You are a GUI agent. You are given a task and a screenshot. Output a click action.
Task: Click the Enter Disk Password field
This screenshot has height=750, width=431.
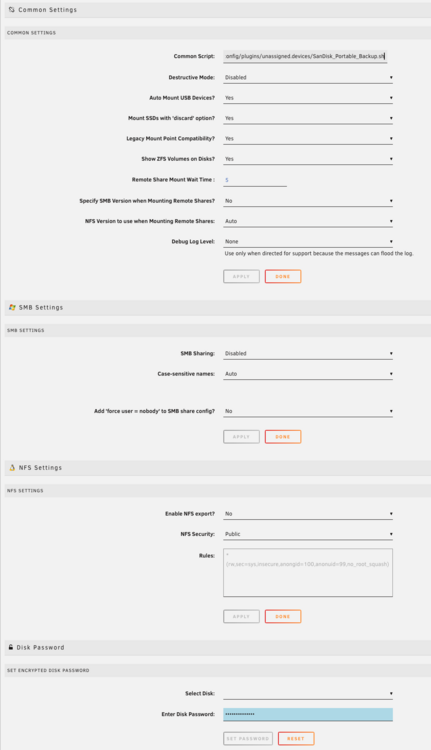coord(308,715)
